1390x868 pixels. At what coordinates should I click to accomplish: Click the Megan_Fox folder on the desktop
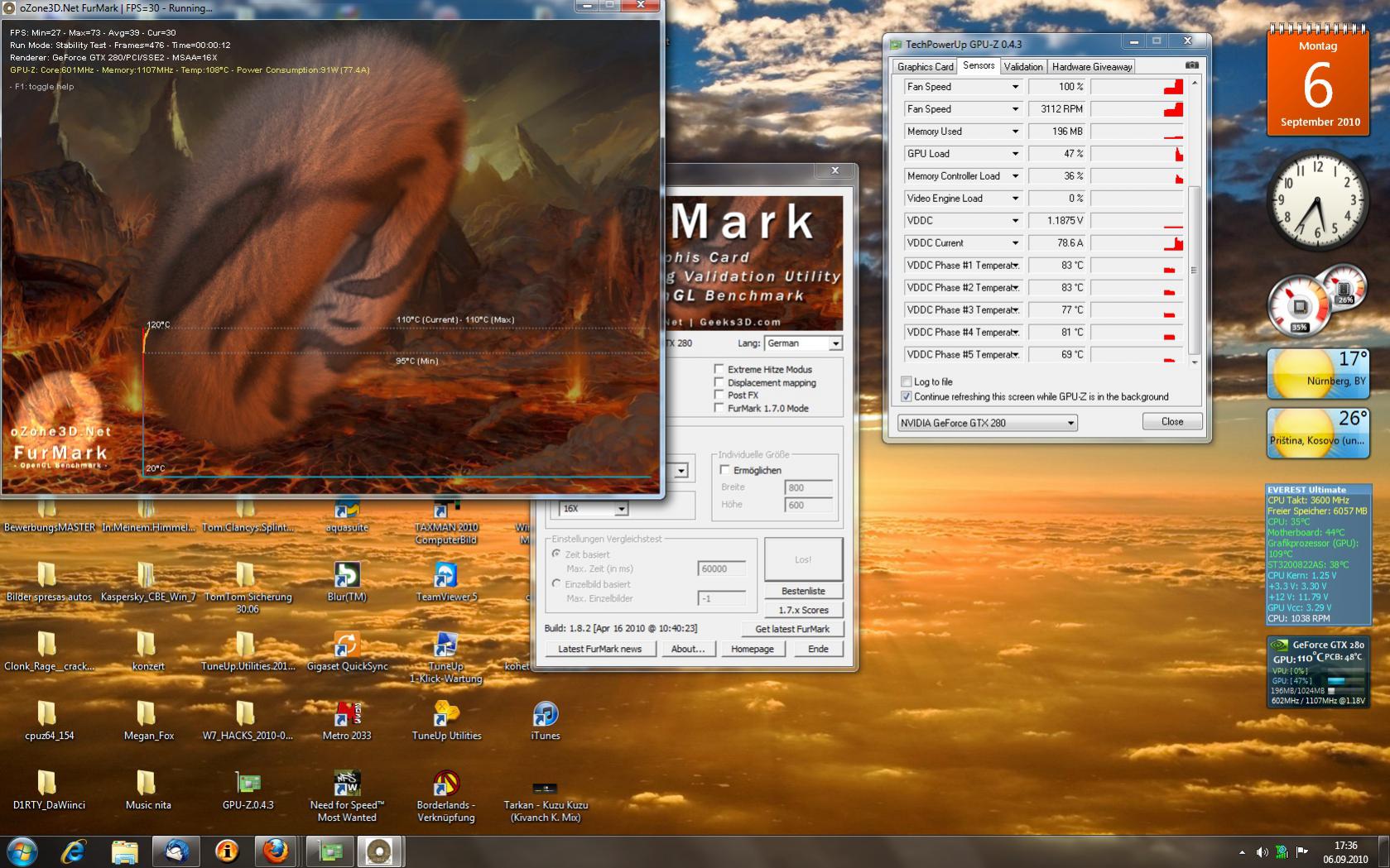tap(148, 721)
